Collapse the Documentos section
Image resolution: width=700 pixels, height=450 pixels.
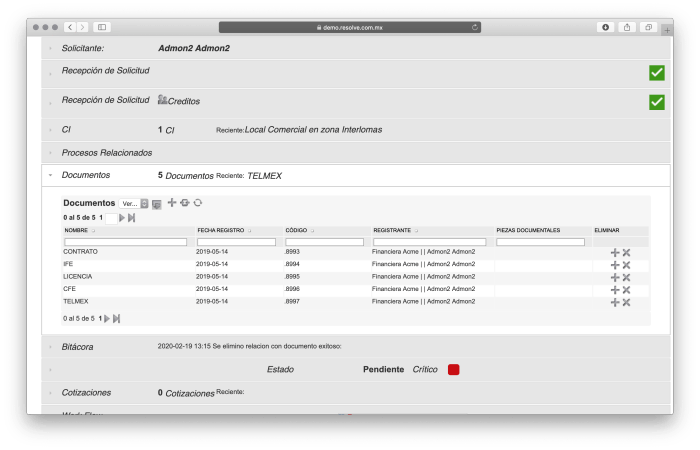coord(50,175)
